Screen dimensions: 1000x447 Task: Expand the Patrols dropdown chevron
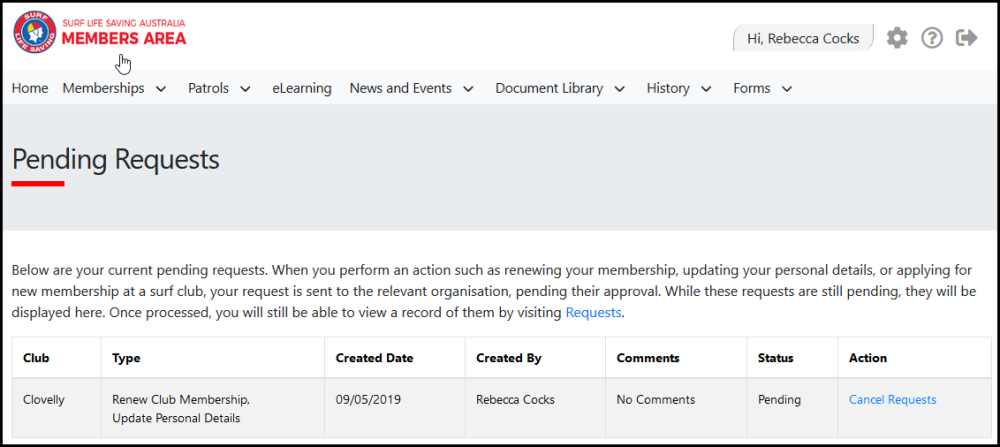click(x=245, y=89)
